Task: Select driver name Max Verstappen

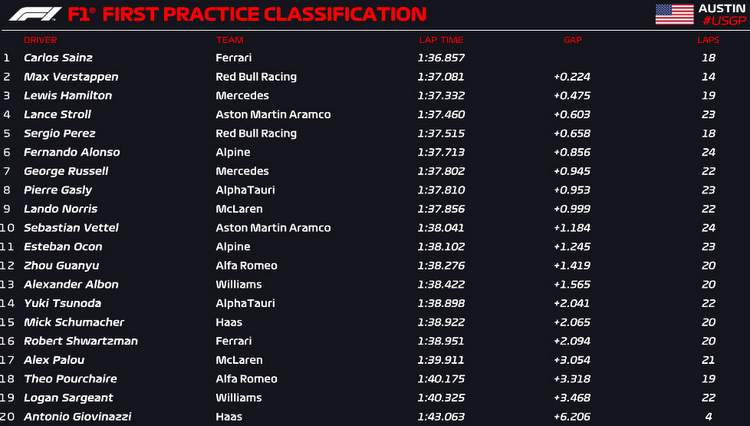Action: tap(70, 77)
